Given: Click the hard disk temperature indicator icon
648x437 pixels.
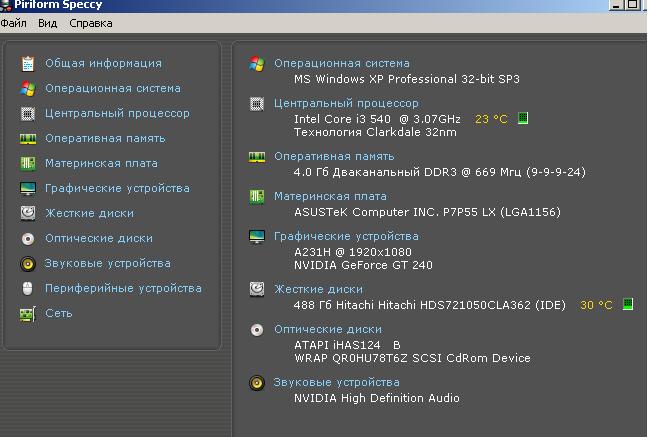Looking at the screenshot, I should coord(628,305).
